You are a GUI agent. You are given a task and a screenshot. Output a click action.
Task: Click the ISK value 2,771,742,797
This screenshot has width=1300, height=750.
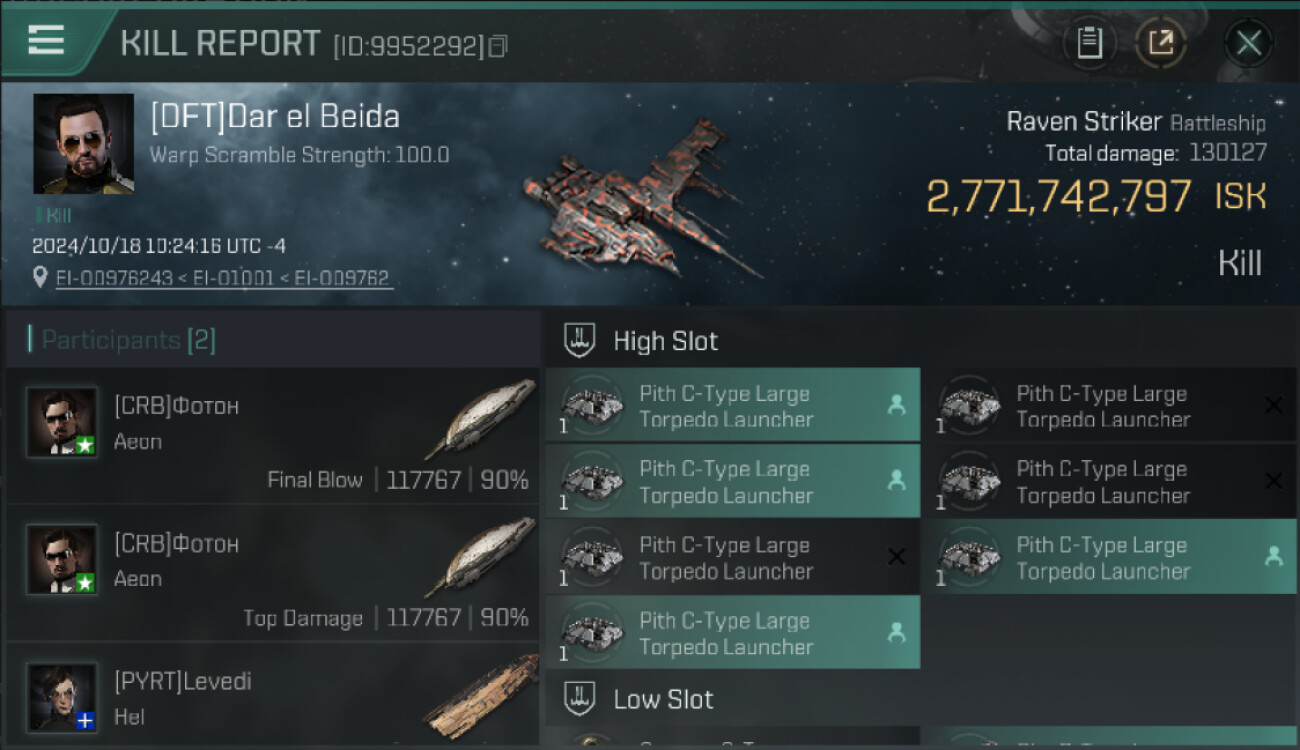[1058, 197]
